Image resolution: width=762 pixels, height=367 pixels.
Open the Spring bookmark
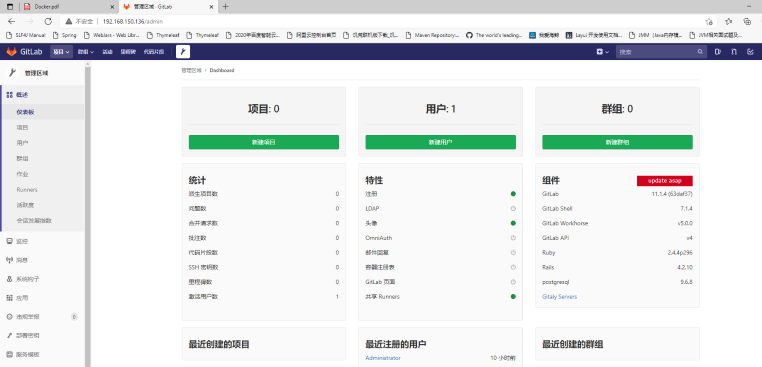pyautogui.click(x=65, y=35)
